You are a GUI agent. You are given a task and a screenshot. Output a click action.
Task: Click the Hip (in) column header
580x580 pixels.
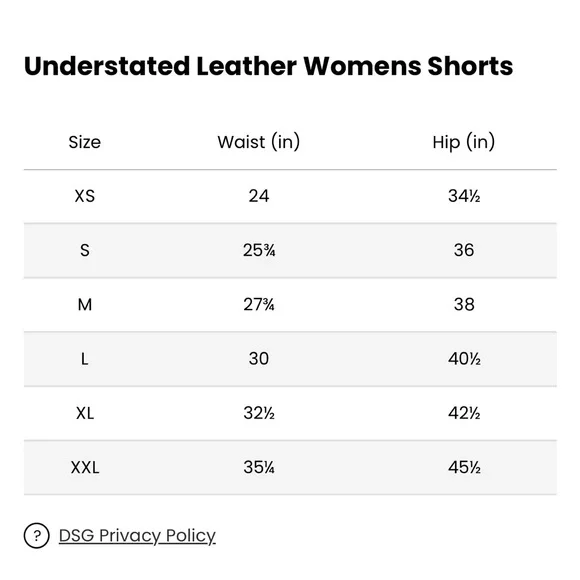pos(464,142)
